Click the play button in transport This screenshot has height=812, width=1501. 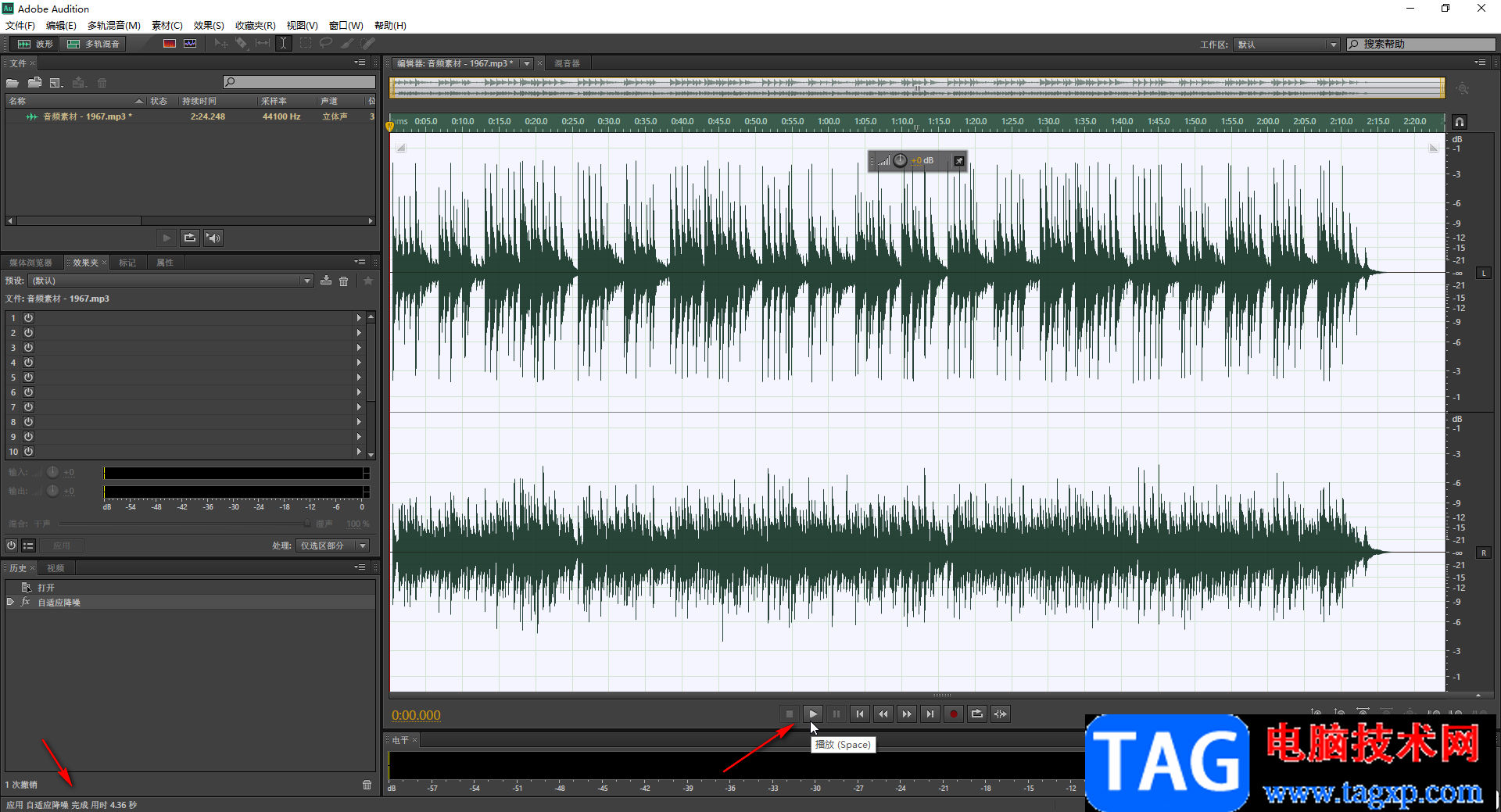(x=813, y=714)
